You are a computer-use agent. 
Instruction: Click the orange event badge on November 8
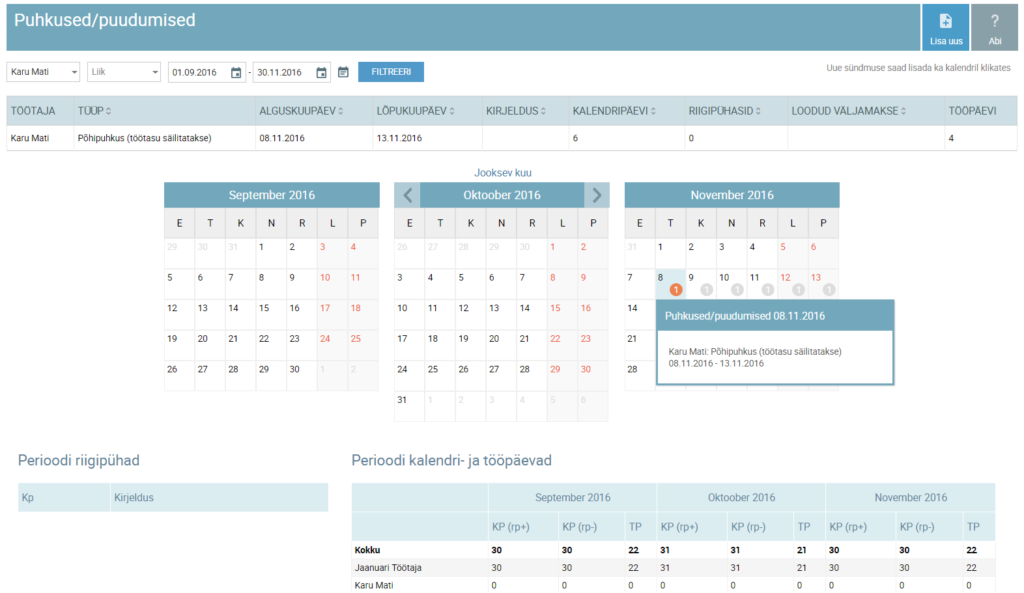[676, 290]
